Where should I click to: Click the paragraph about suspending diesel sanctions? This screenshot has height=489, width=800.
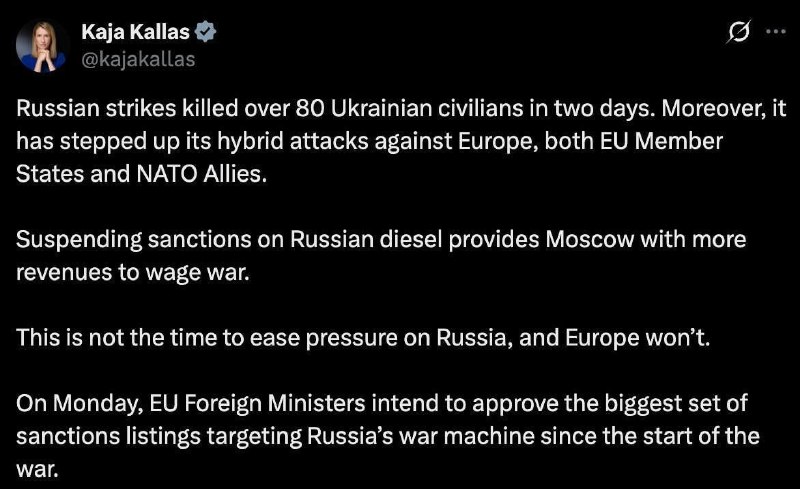[x=381, y=256]
